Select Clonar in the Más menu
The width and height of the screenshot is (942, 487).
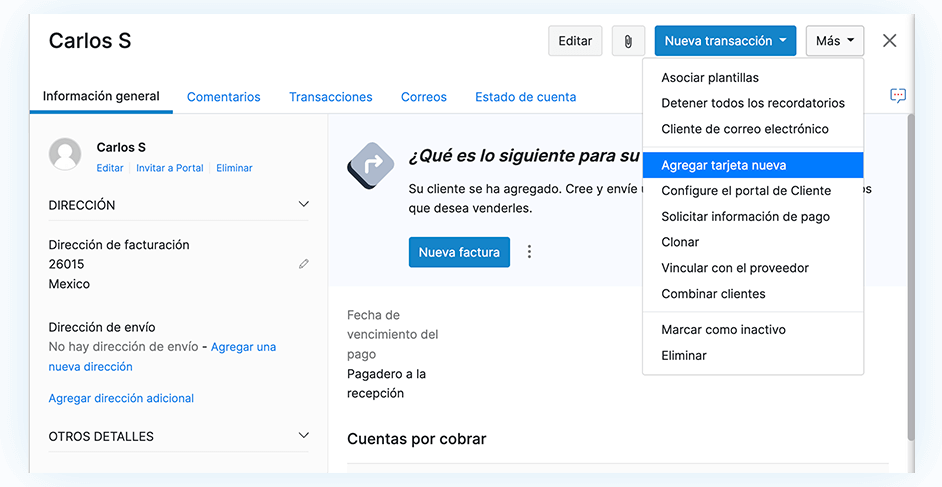680,242
